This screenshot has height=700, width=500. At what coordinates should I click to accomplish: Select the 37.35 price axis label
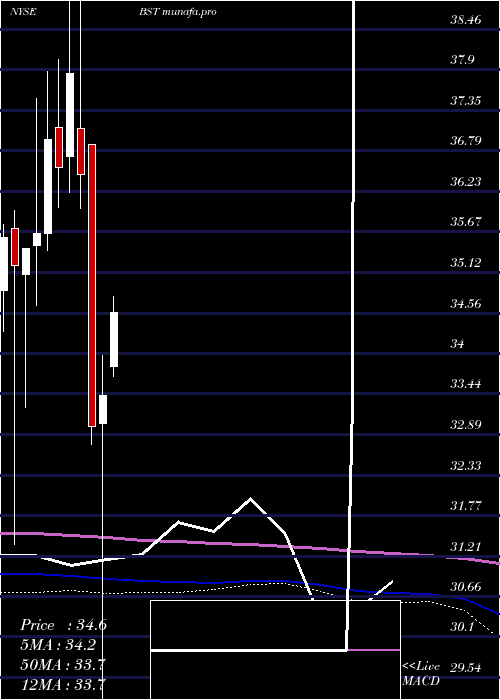(x=466, y=101)
